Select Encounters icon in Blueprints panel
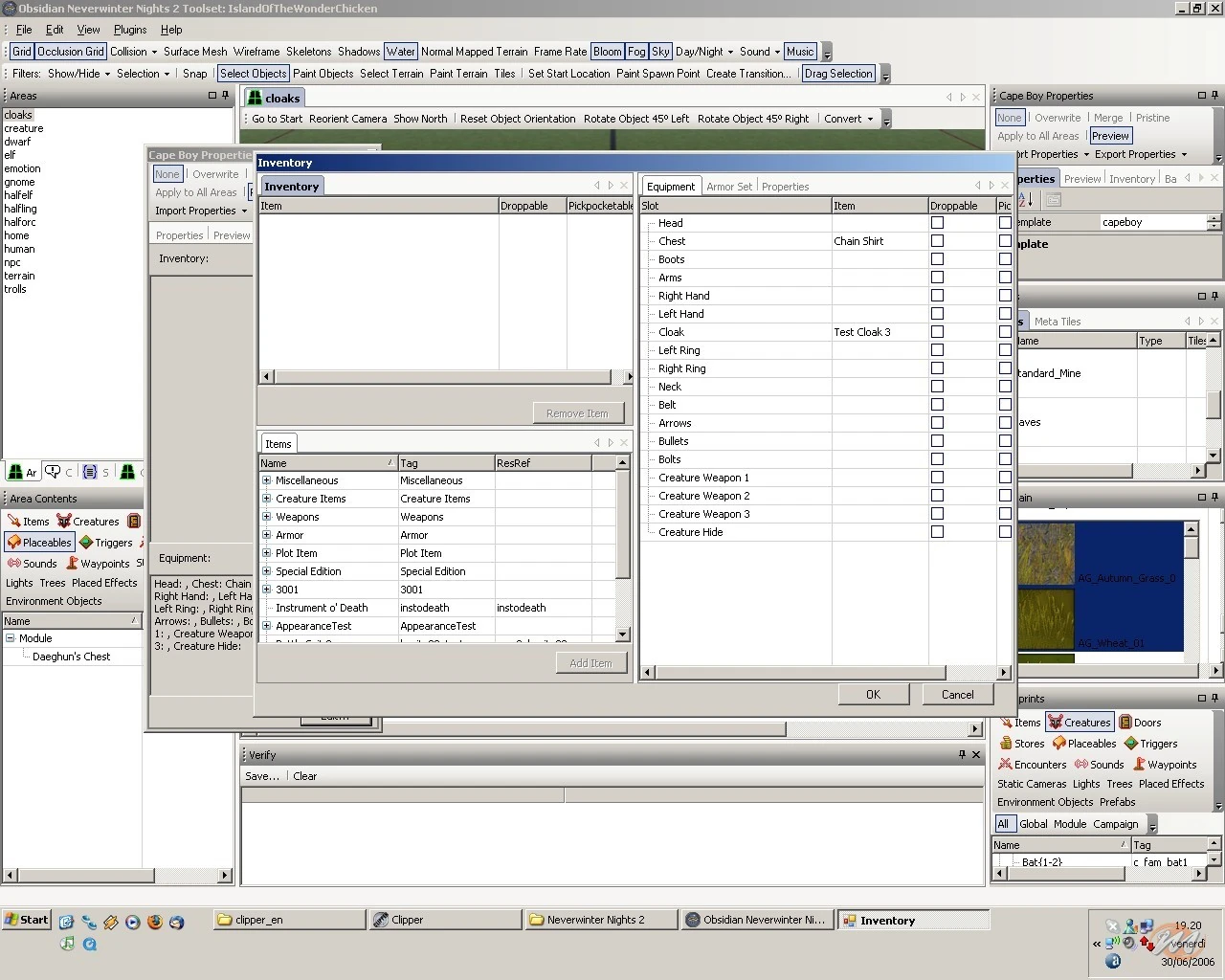 tap(1005, 765)
